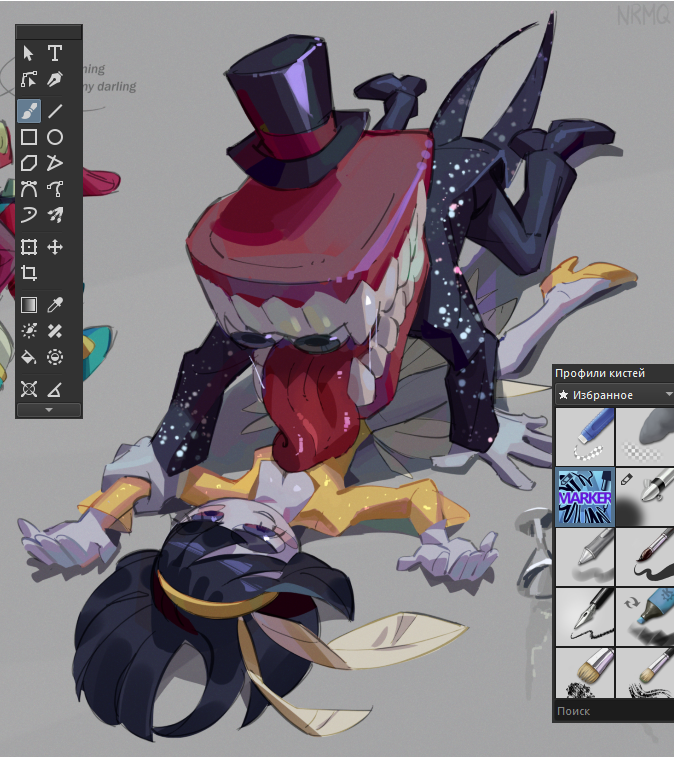
Task: Choose the blue marker preset with rotate badge
Action: point(645,617)
